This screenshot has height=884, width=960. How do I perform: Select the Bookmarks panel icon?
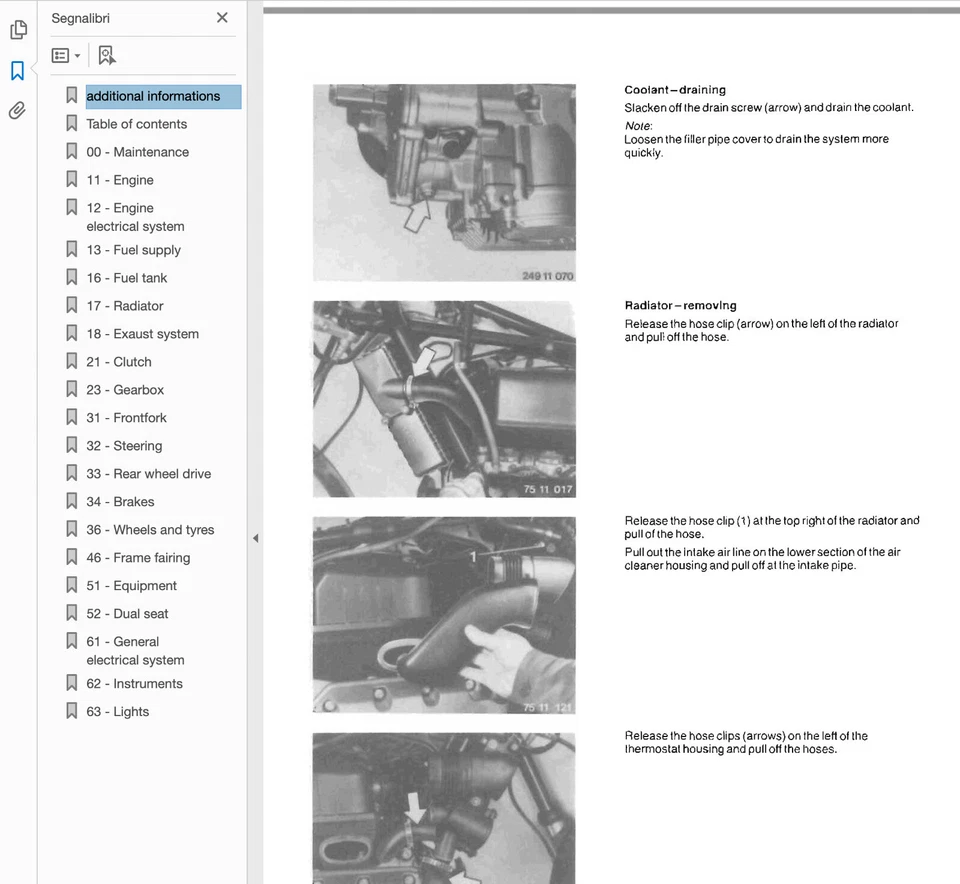click(x=17, y=70)
